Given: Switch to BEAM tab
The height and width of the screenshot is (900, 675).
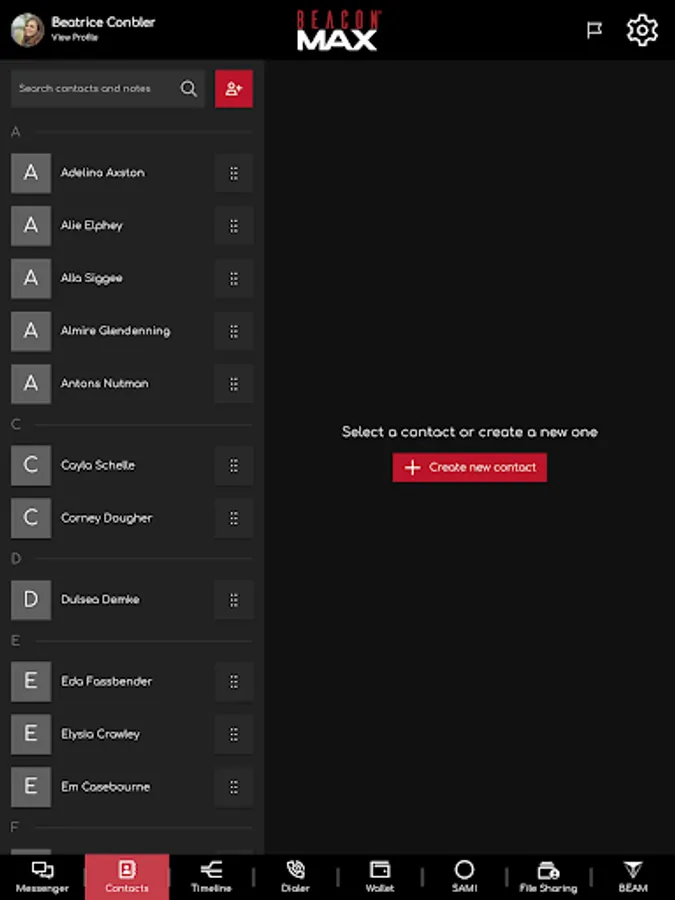Looking at the screenshot, I should pos(633,877).
